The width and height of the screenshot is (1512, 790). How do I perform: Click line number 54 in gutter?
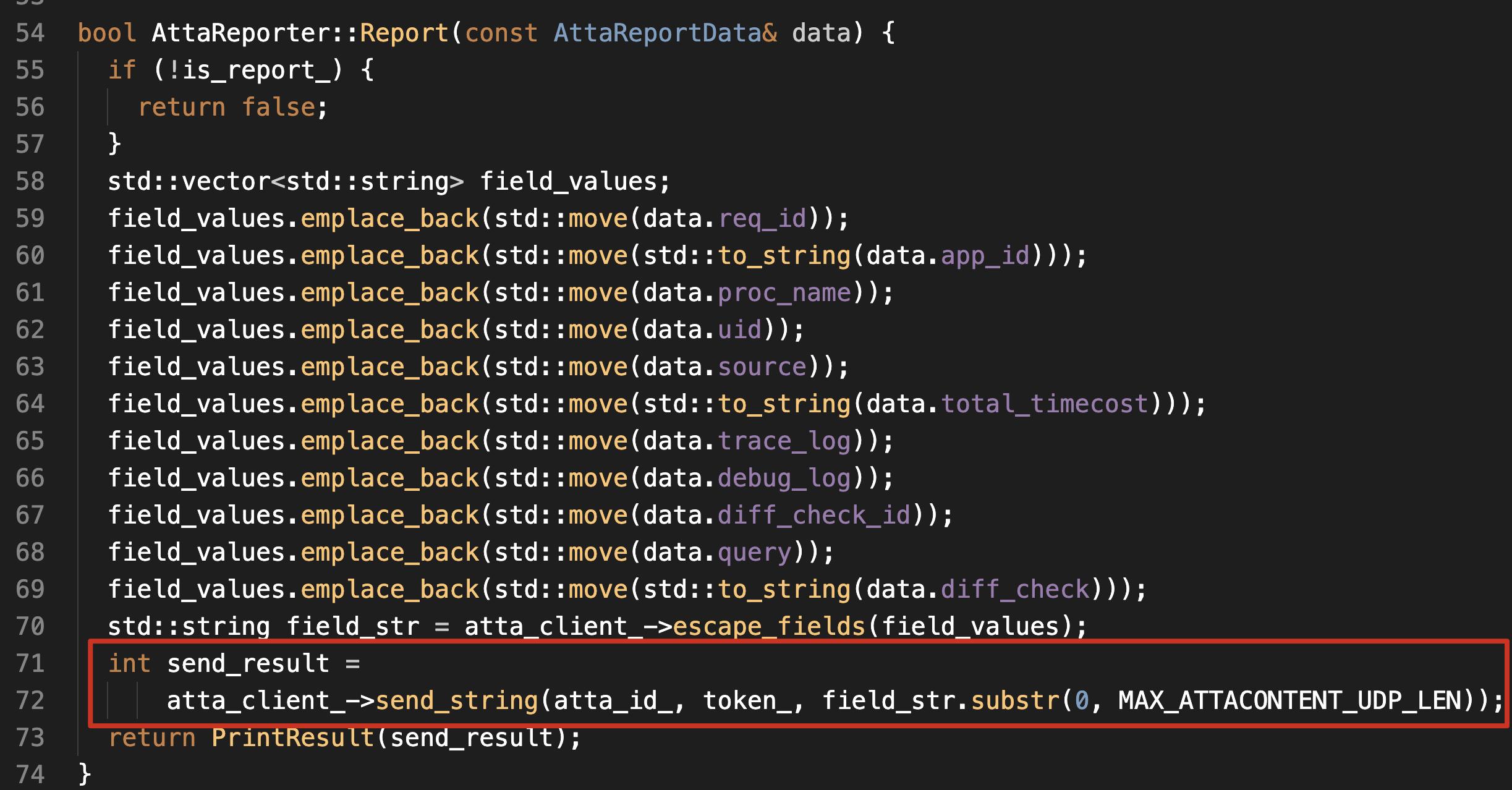click(x=30, y=33)
